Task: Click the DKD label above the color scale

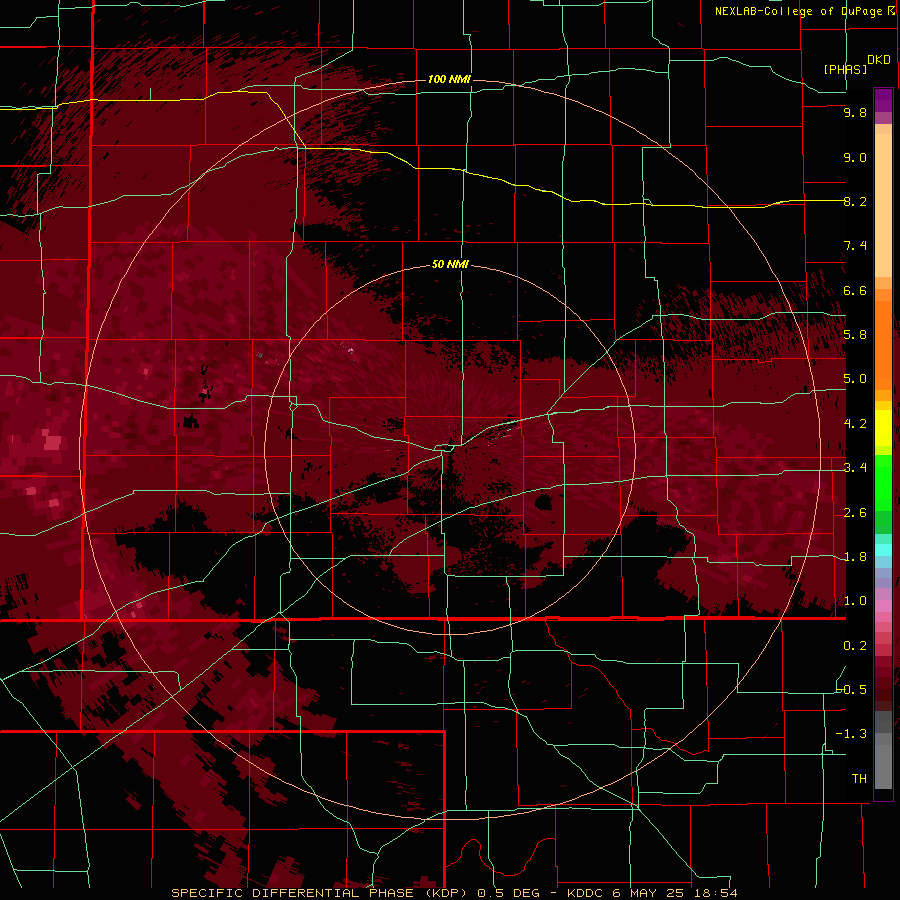Action: (878, 60)
